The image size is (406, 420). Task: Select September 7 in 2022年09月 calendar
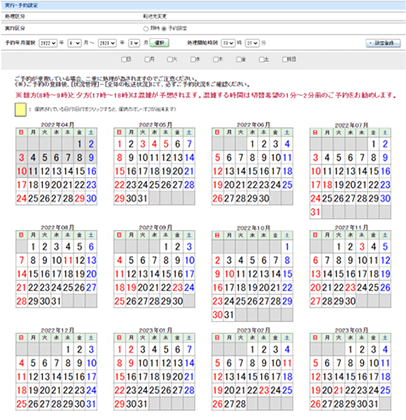pos(154,260)
